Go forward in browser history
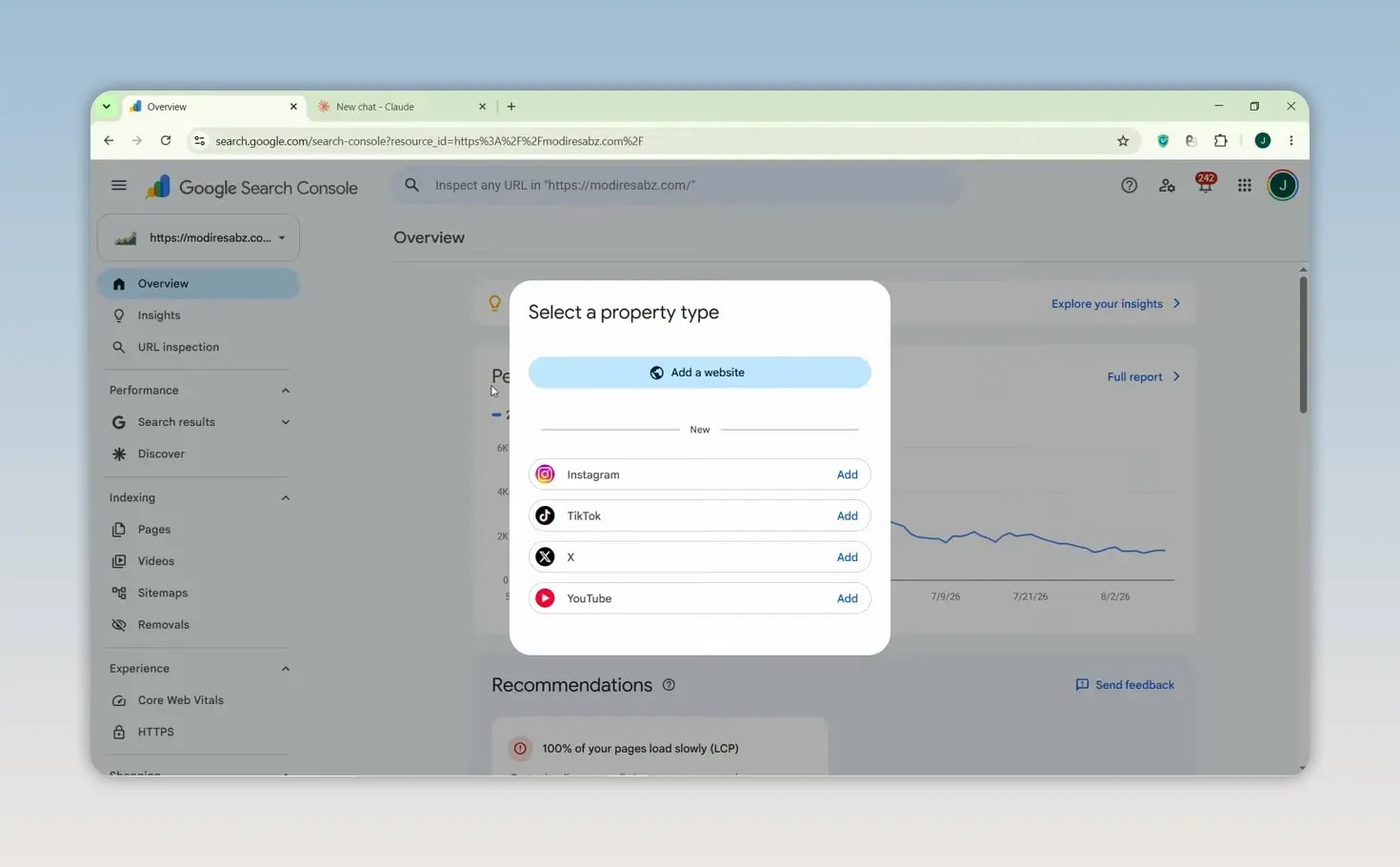Viewport: 1400px width, 867px height. click(x=137, y=141)
